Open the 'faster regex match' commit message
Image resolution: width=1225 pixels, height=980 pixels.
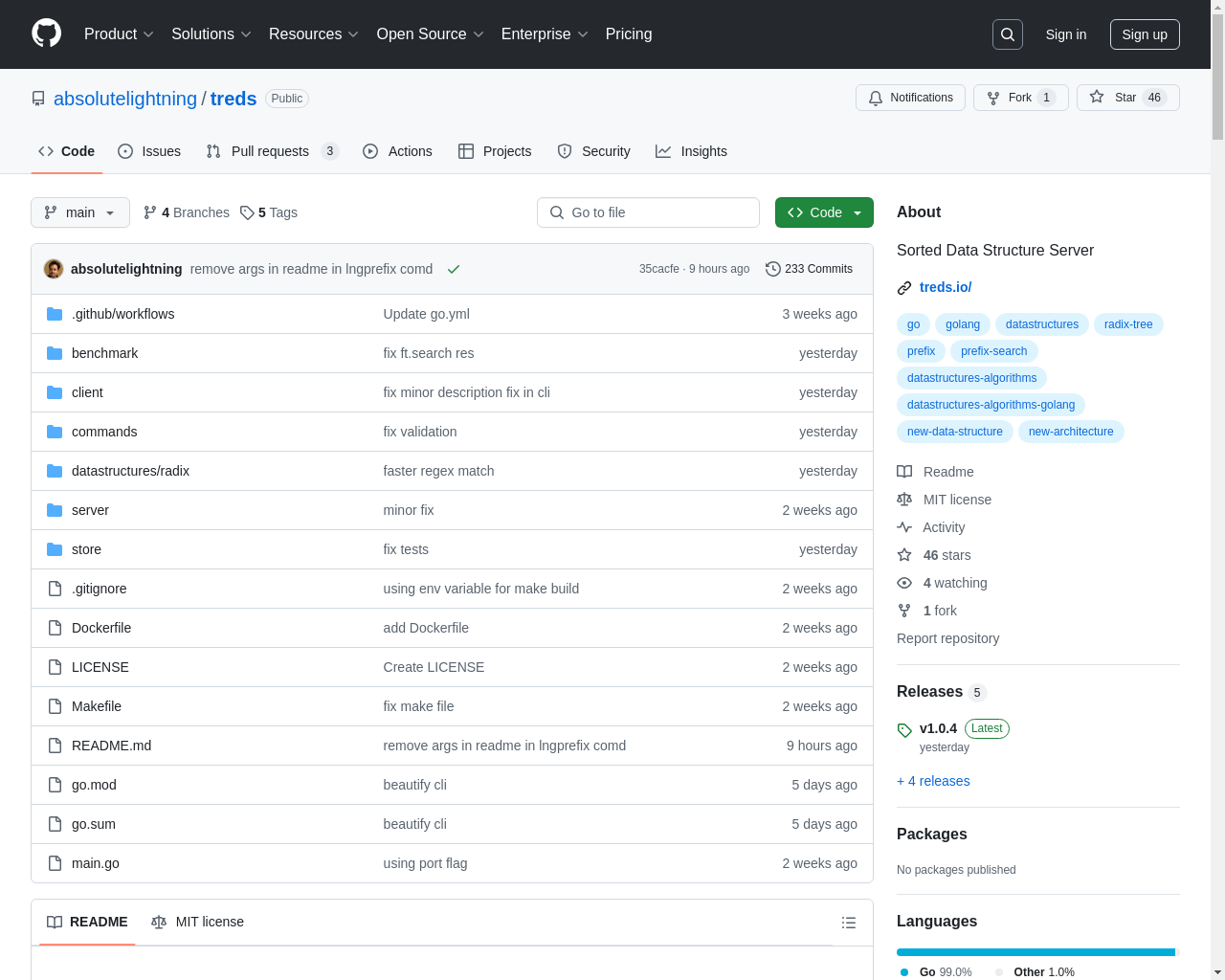(x=438, y=471)
